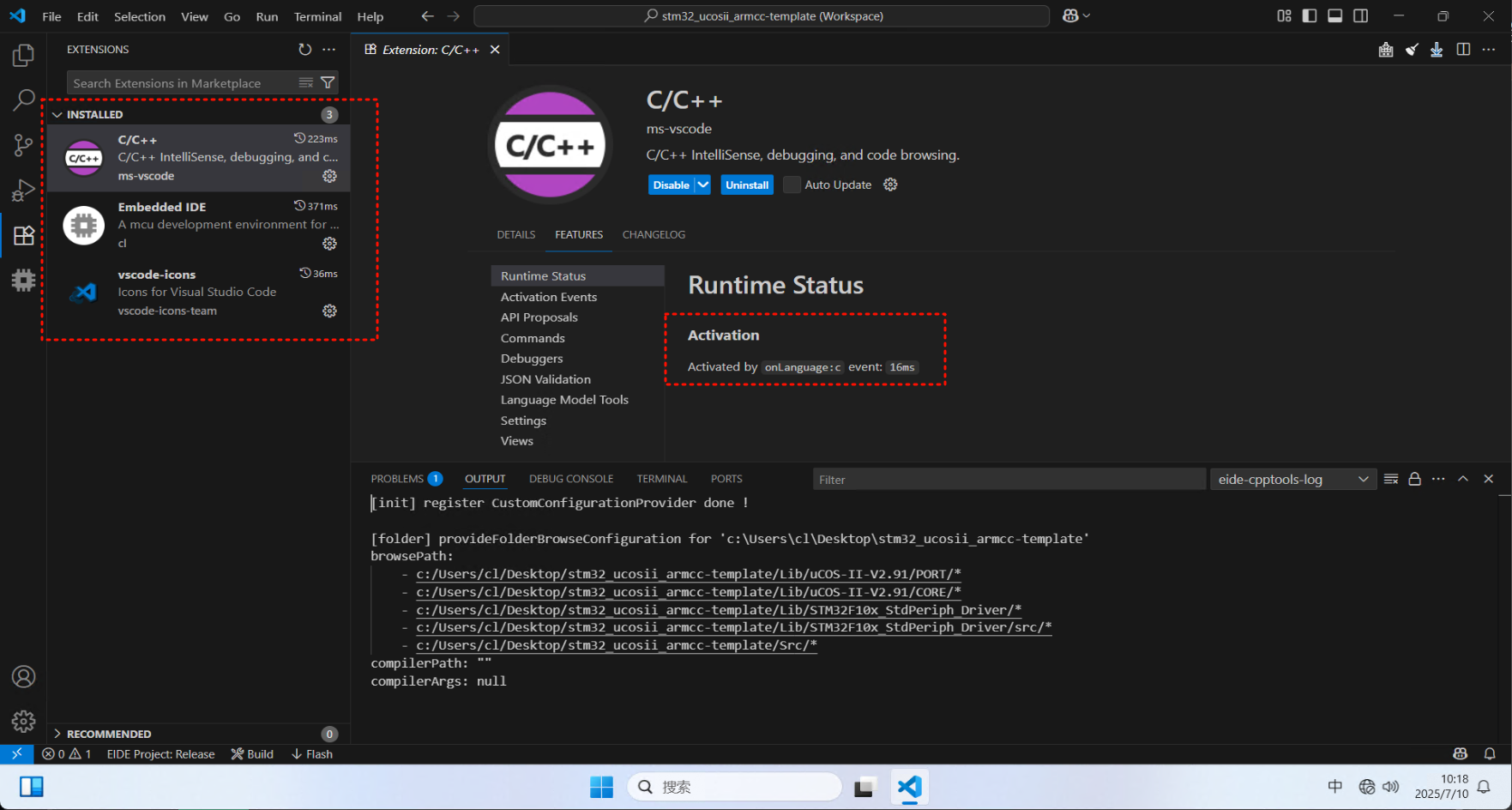Switch to the DETAILS tab
1512x810 pixels.
[x=515, y=234]
